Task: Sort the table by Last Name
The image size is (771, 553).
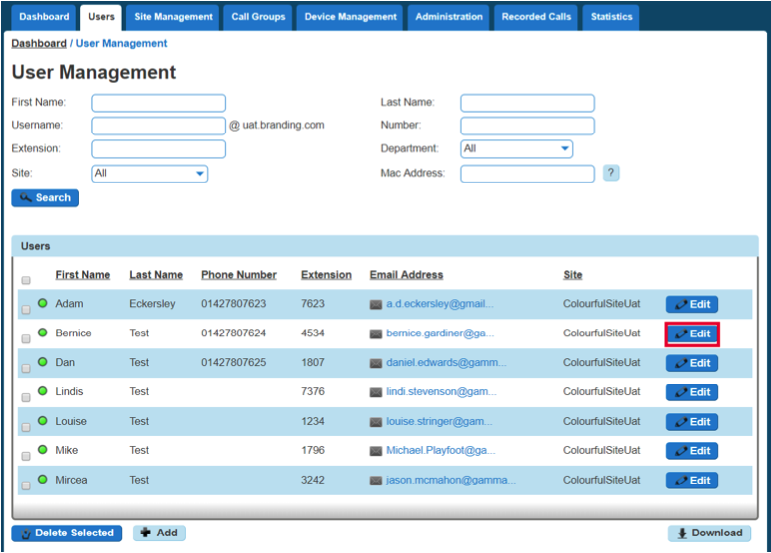Action: [156, 275]
